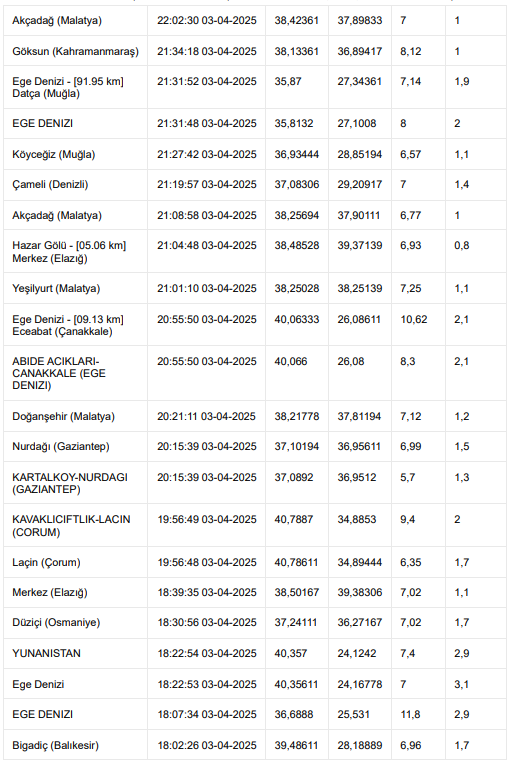Image resolution: width=513 pixels, height=764 pixels.
Task: Select KARTALKOY-NURDAGI (GAZIANTEP) entry
Action: 75,483
